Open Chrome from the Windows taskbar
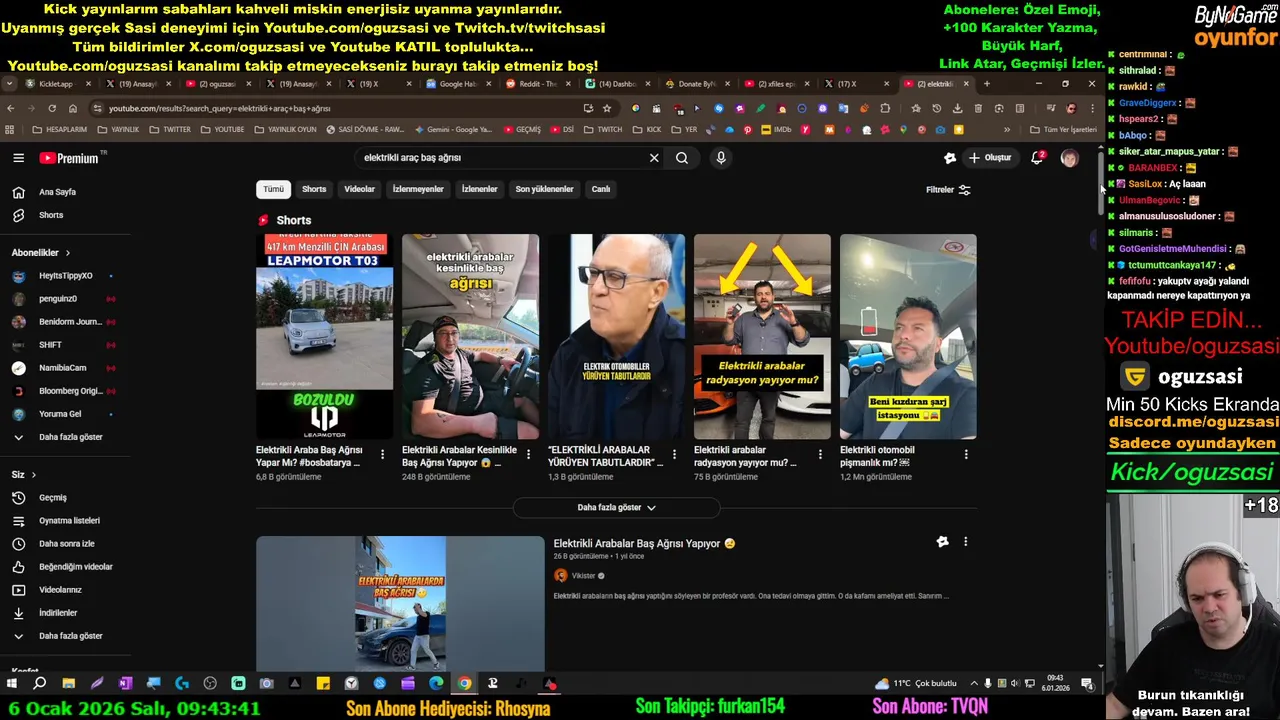The image size is (1280, 720). click(464, 684)
